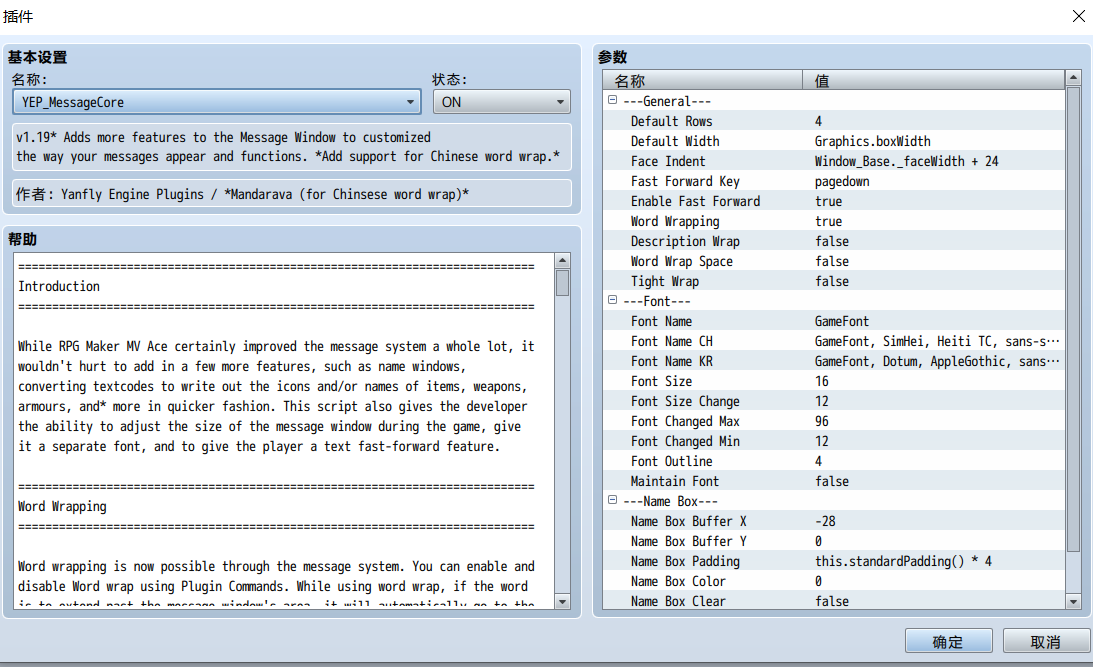The image size is (1093, 667).
Task: Click the help text scroll-down arrow
Action: click(x=563, y=601)
